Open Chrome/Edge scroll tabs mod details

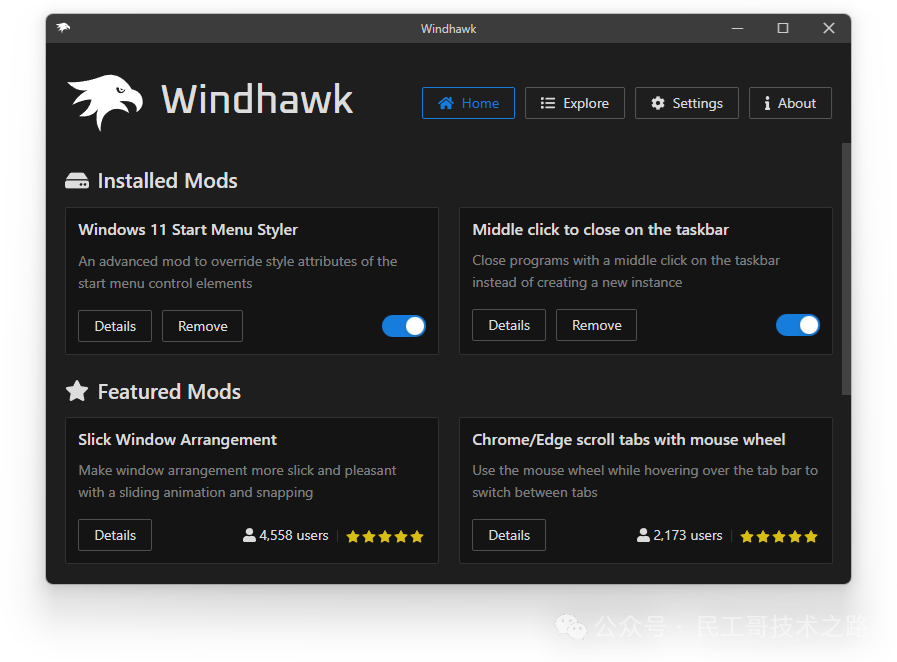coord(508,535)
